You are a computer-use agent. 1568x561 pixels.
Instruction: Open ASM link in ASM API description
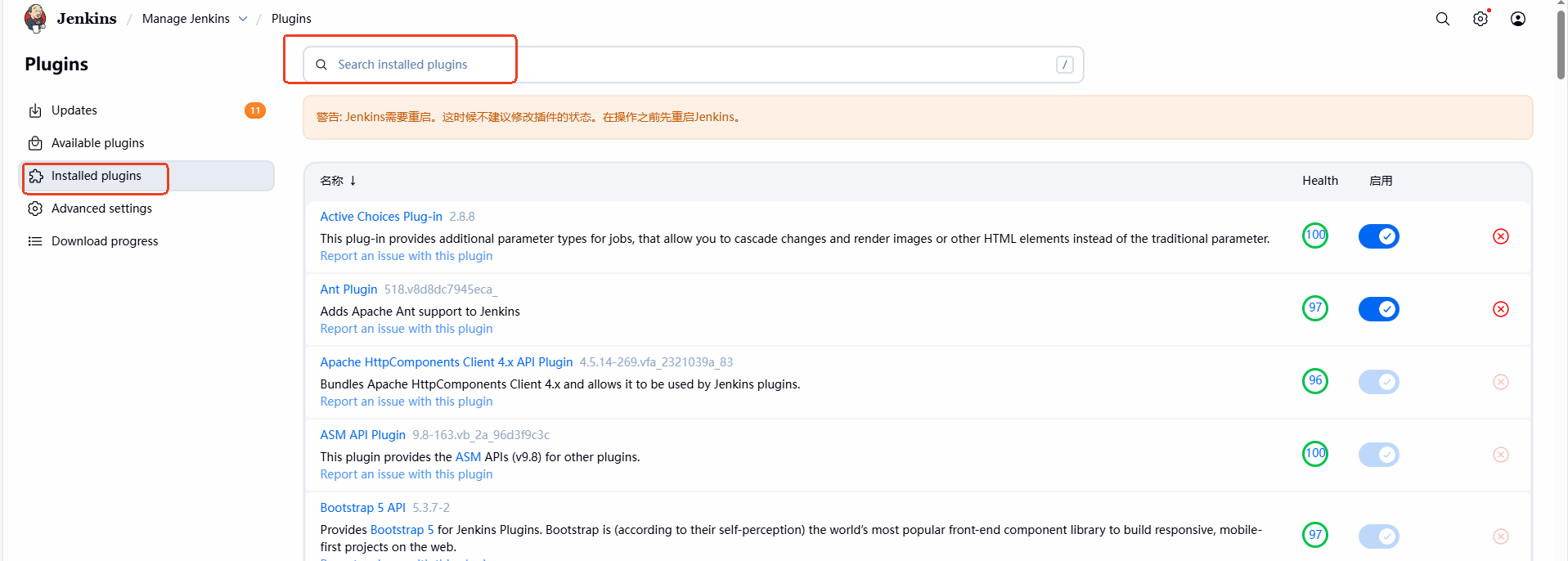pyautogui.click(x=468, y=457)
